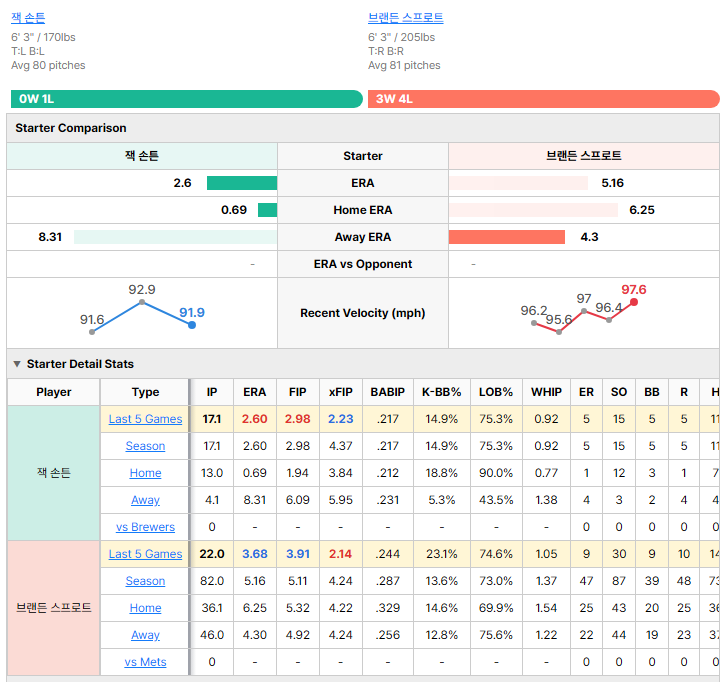Collapse the Starter Detail Stats section
The height and width of the screenshot is (682, 726).
point(17,364)
